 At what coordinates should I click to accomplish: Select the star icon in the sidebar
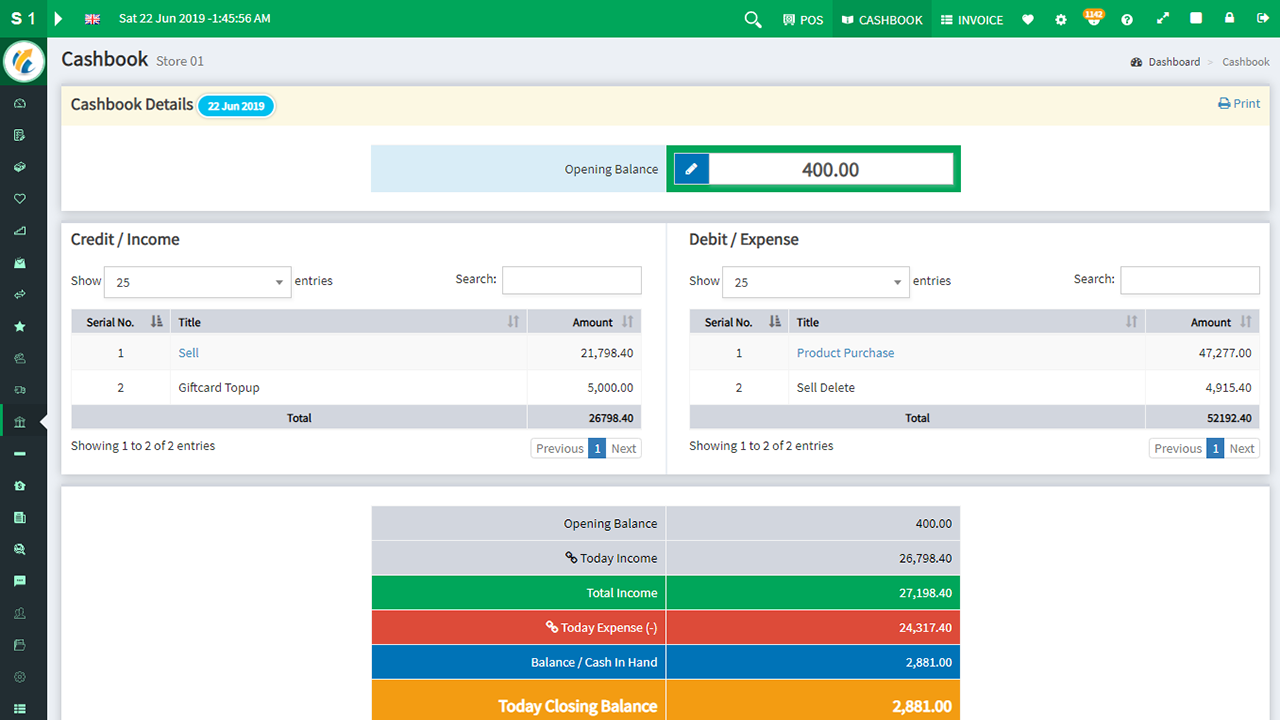pyautogui.click(x=22, y=325)
